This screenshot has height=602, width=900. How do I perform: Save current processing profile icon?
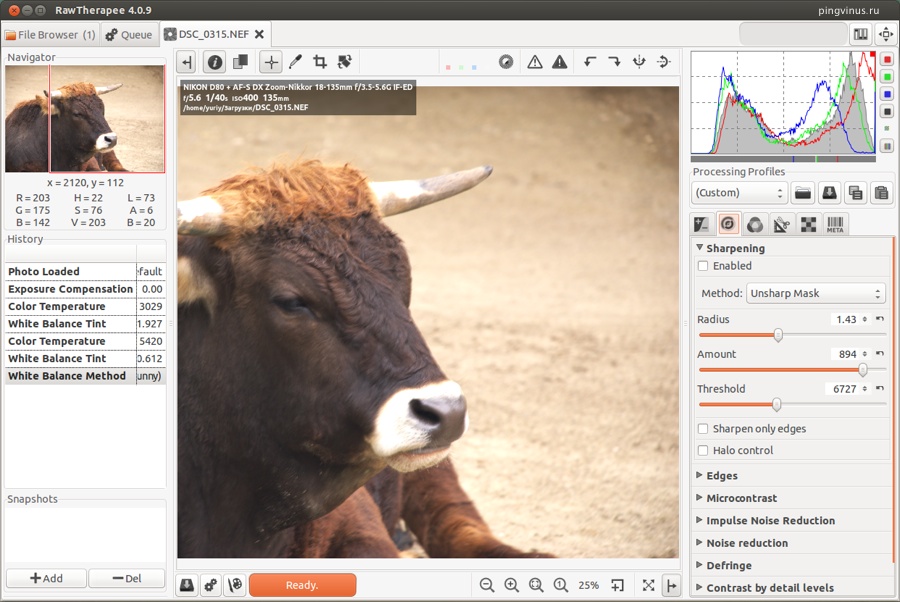829,193
